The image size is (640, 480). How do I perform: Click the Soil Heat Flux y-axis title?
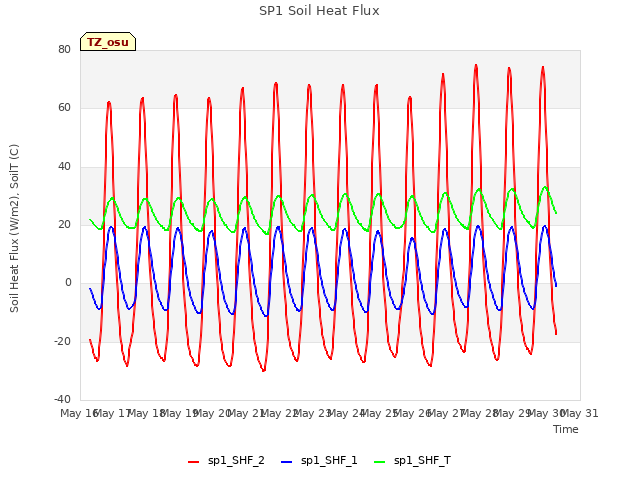tap(14, 228)
